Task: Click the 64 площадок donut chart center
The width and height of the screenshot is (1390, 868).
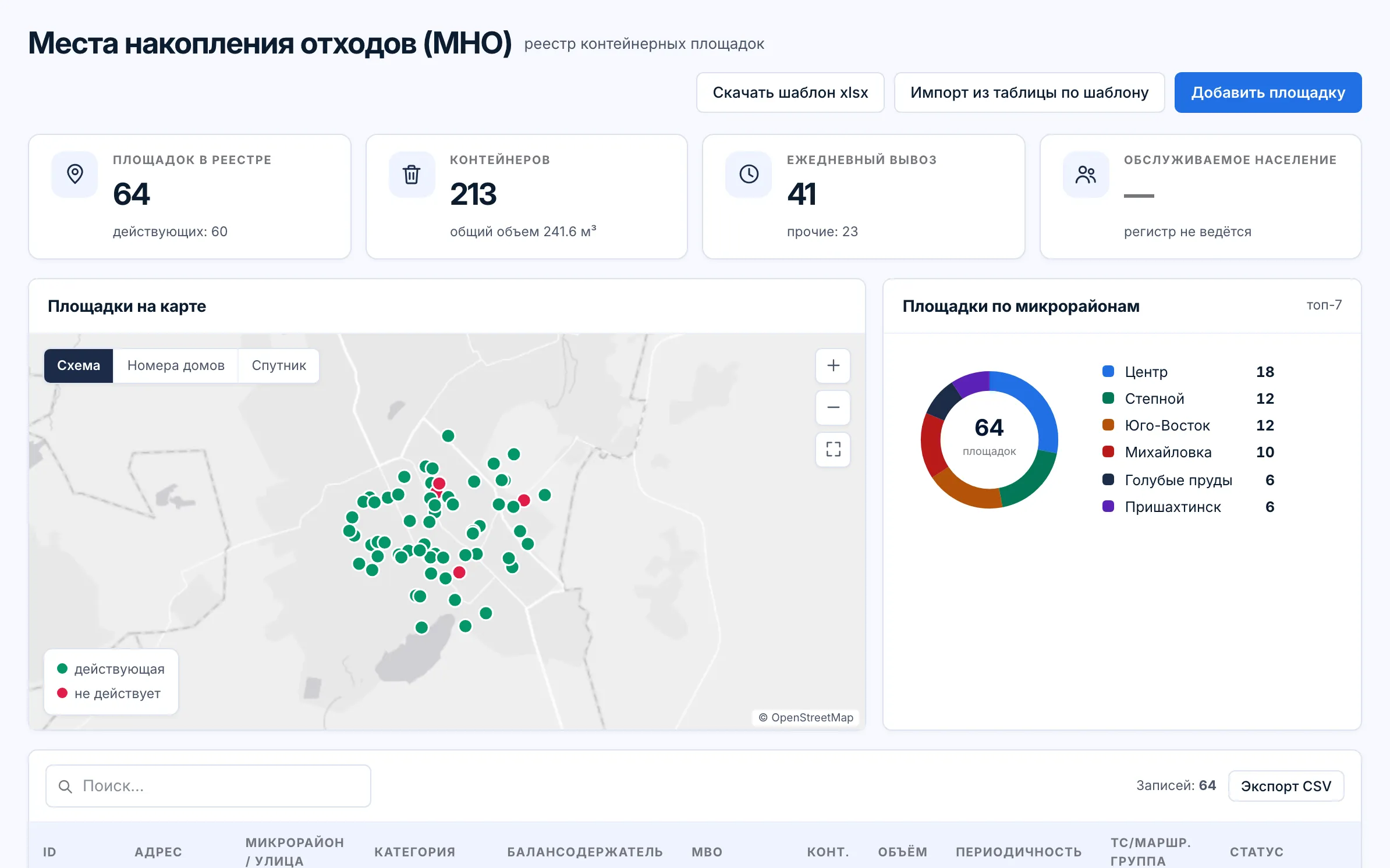Action: 989,436
